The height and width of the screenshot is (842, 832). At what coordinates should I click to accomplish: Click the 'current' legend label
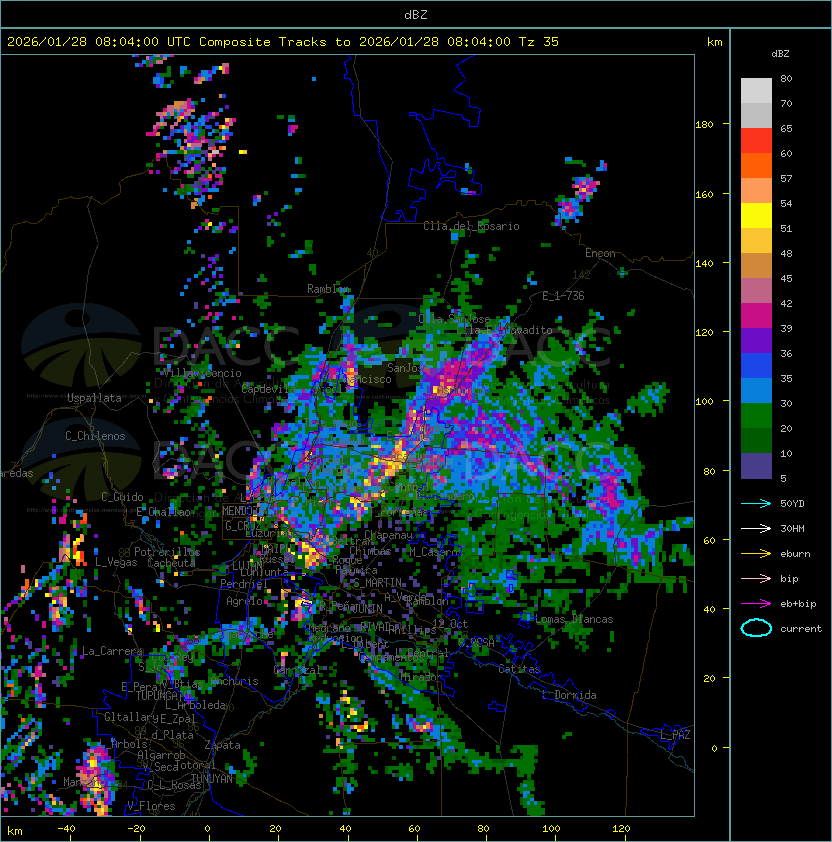click(801, 629)
